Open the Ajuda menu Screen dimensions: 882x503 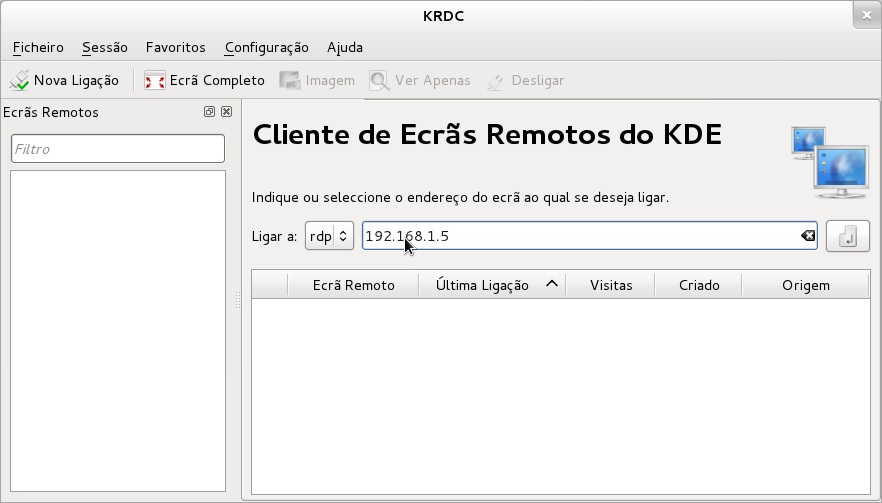pos(345,47)
